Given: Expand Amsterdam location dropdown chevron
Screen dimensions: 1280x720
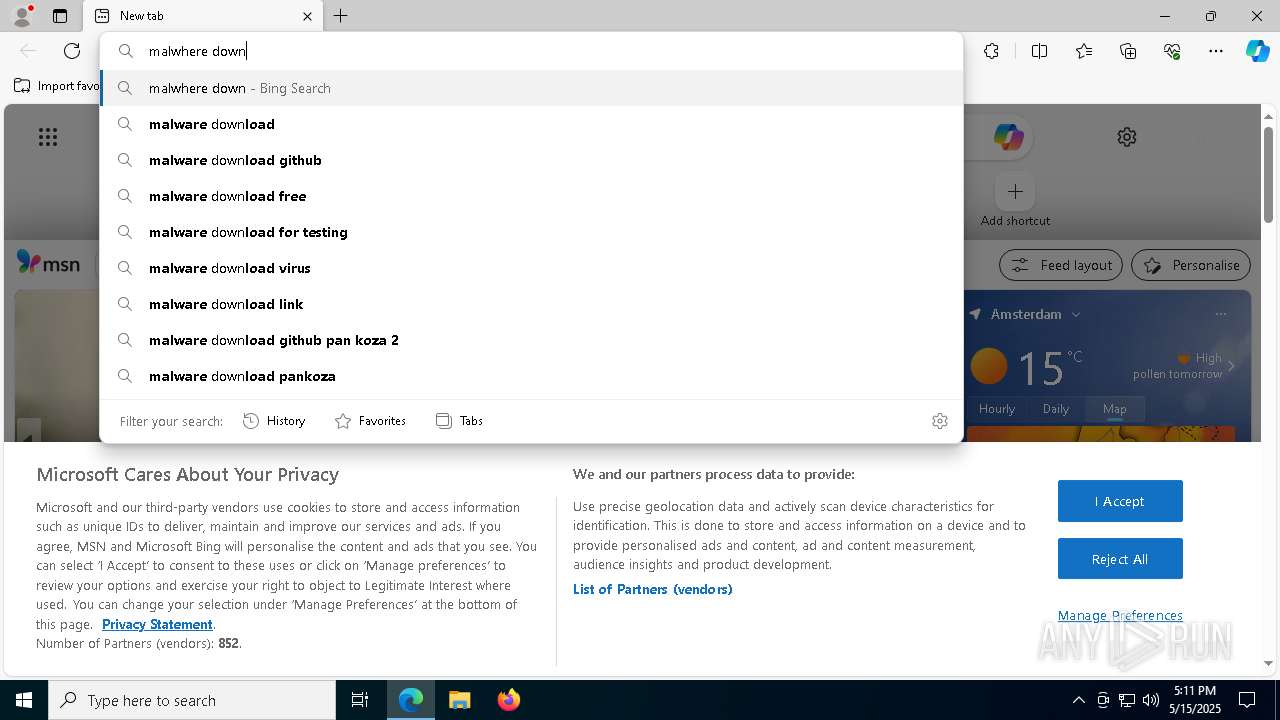Looking at the screenshot, I should (1076, 314).
